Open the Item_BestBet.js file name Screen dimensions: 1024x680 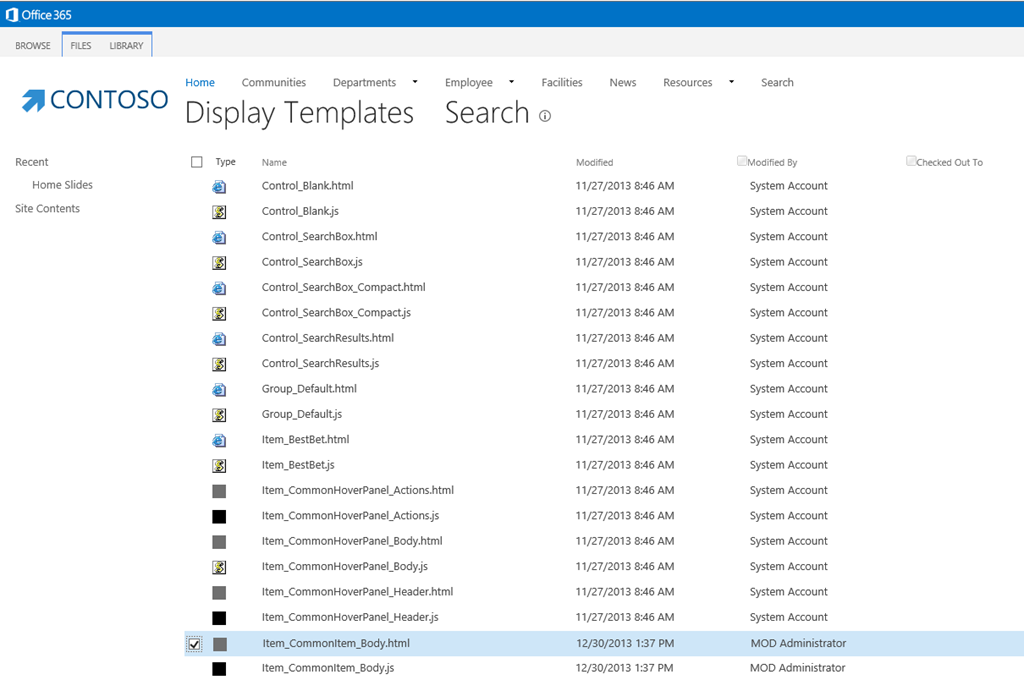click(x=298, y=465)
